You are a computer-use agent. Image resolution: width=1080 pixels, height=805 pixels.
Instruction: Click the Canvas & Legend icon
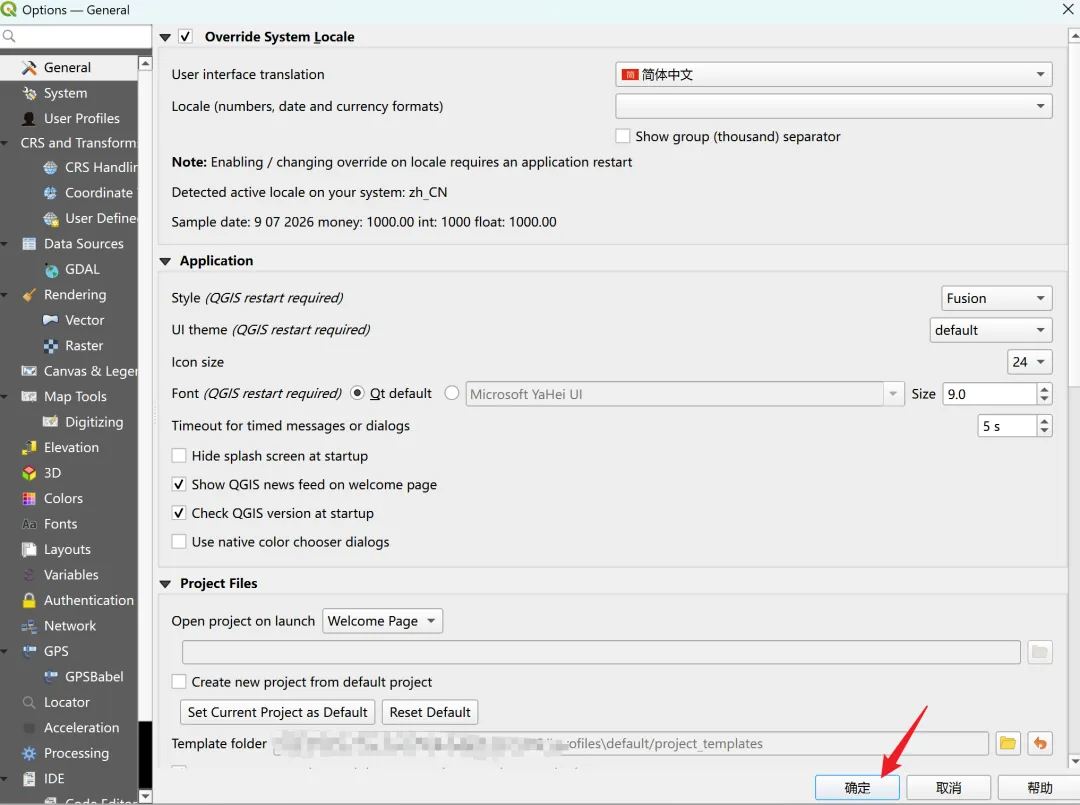click(x=29, y=371)
